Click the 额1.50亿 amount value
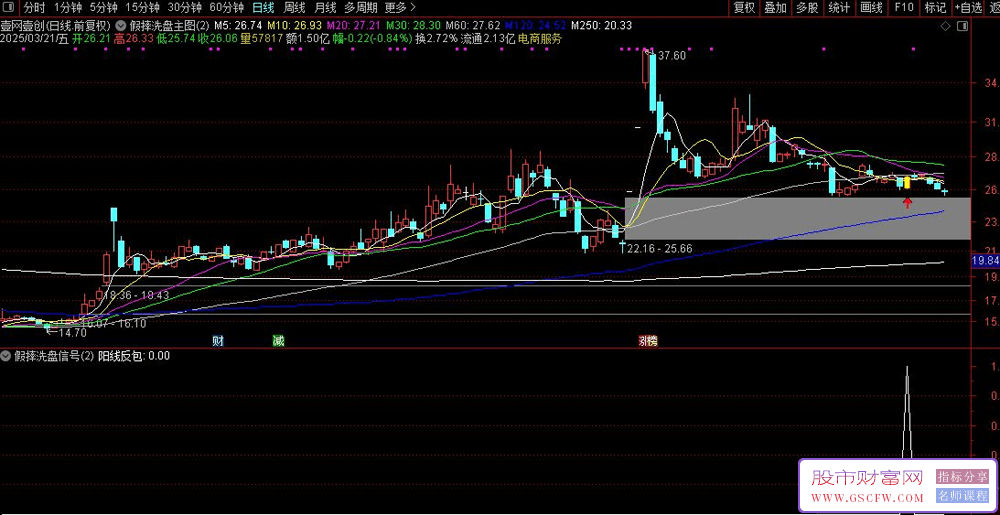The height and width of the screenshot is (515, 1000). click(307, 38)
